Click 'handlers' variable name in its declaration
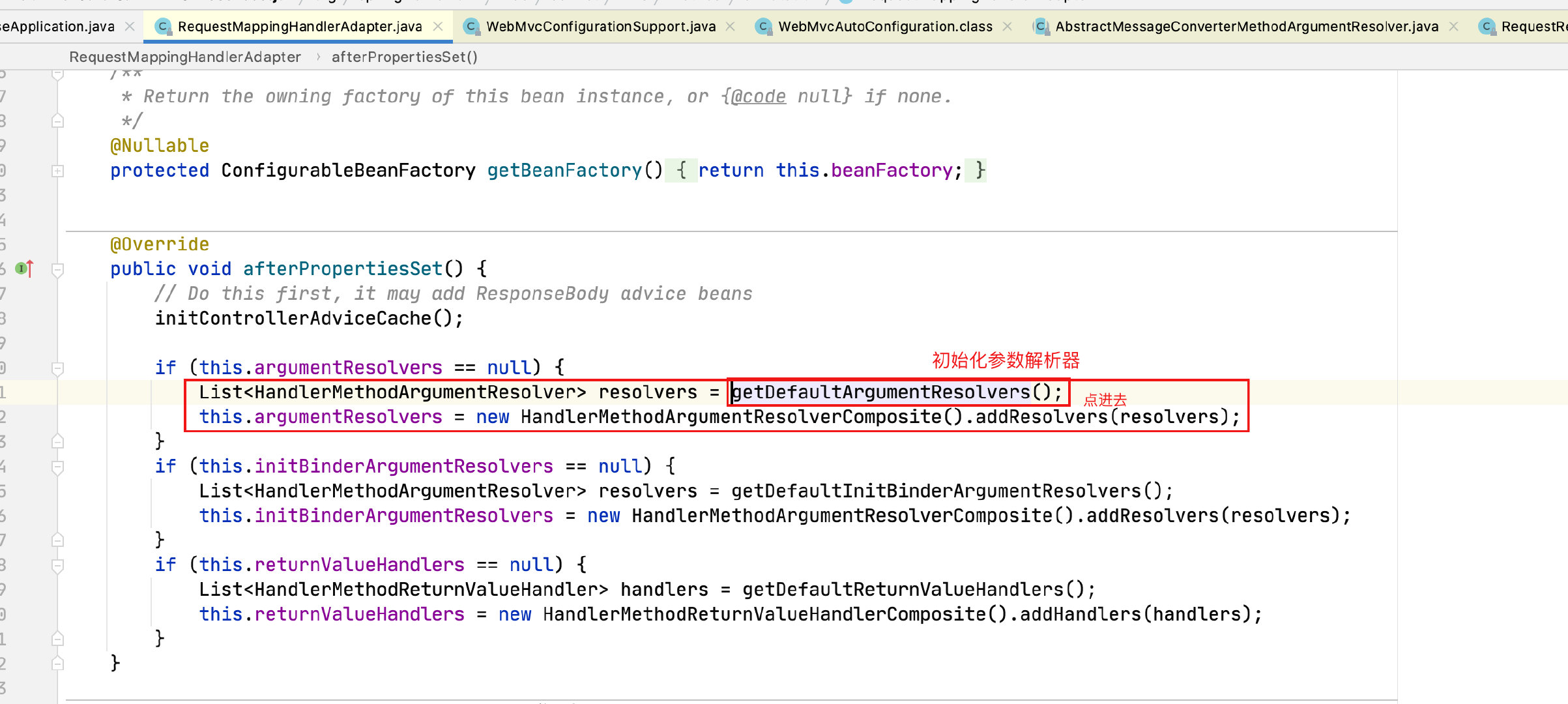The height and width of the screenshot is (704, 1568). (664, 589)
